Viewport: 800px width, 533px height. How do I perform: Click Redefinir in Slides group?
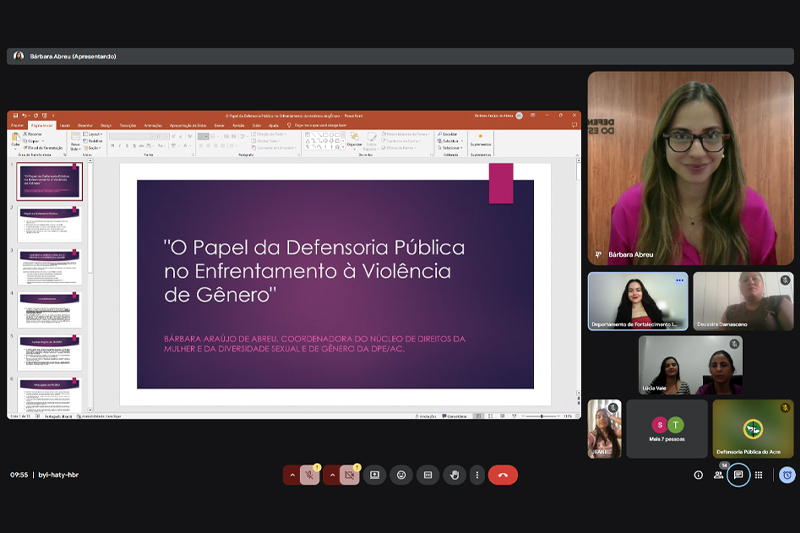click(93, 141)
